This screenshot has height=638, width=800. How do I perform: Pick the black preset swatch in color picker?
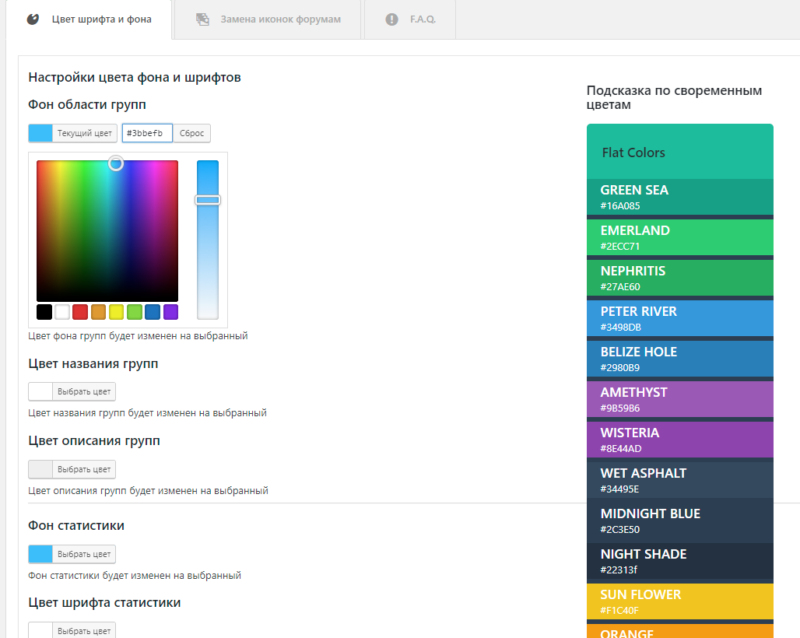[44, 312]
